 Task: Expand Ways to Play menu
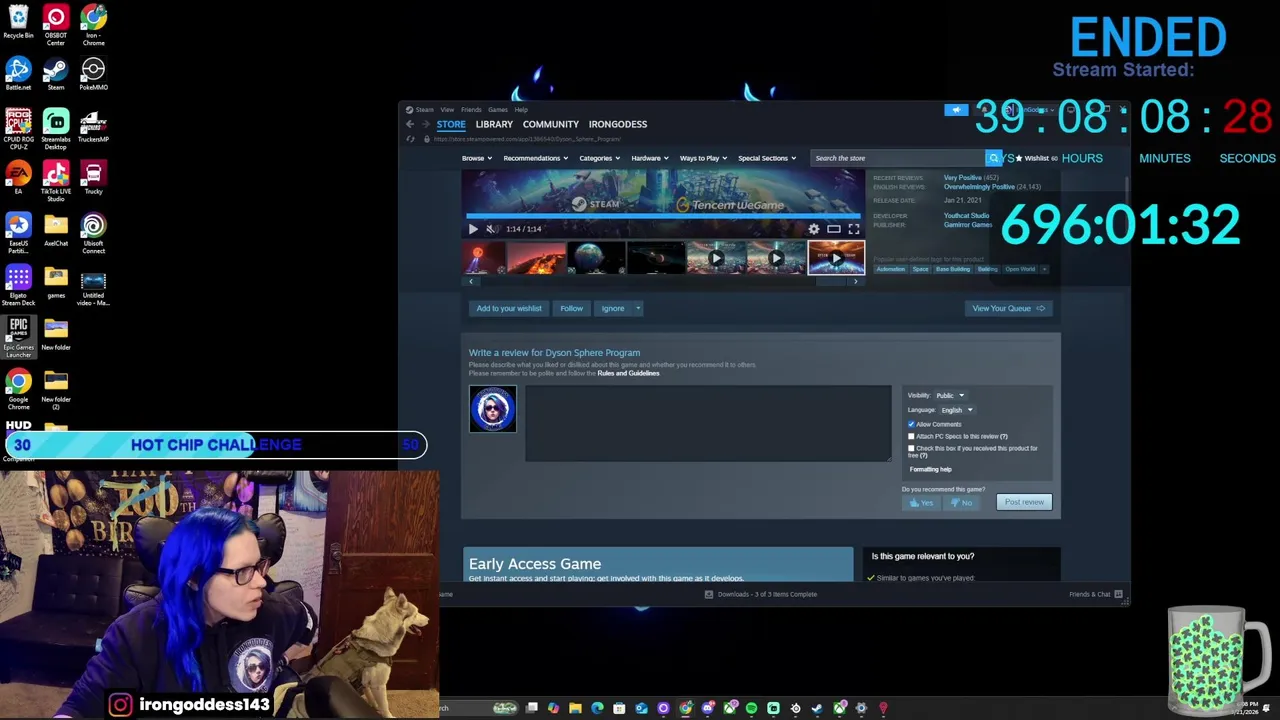pyautogui.click(x=703, y=158)
